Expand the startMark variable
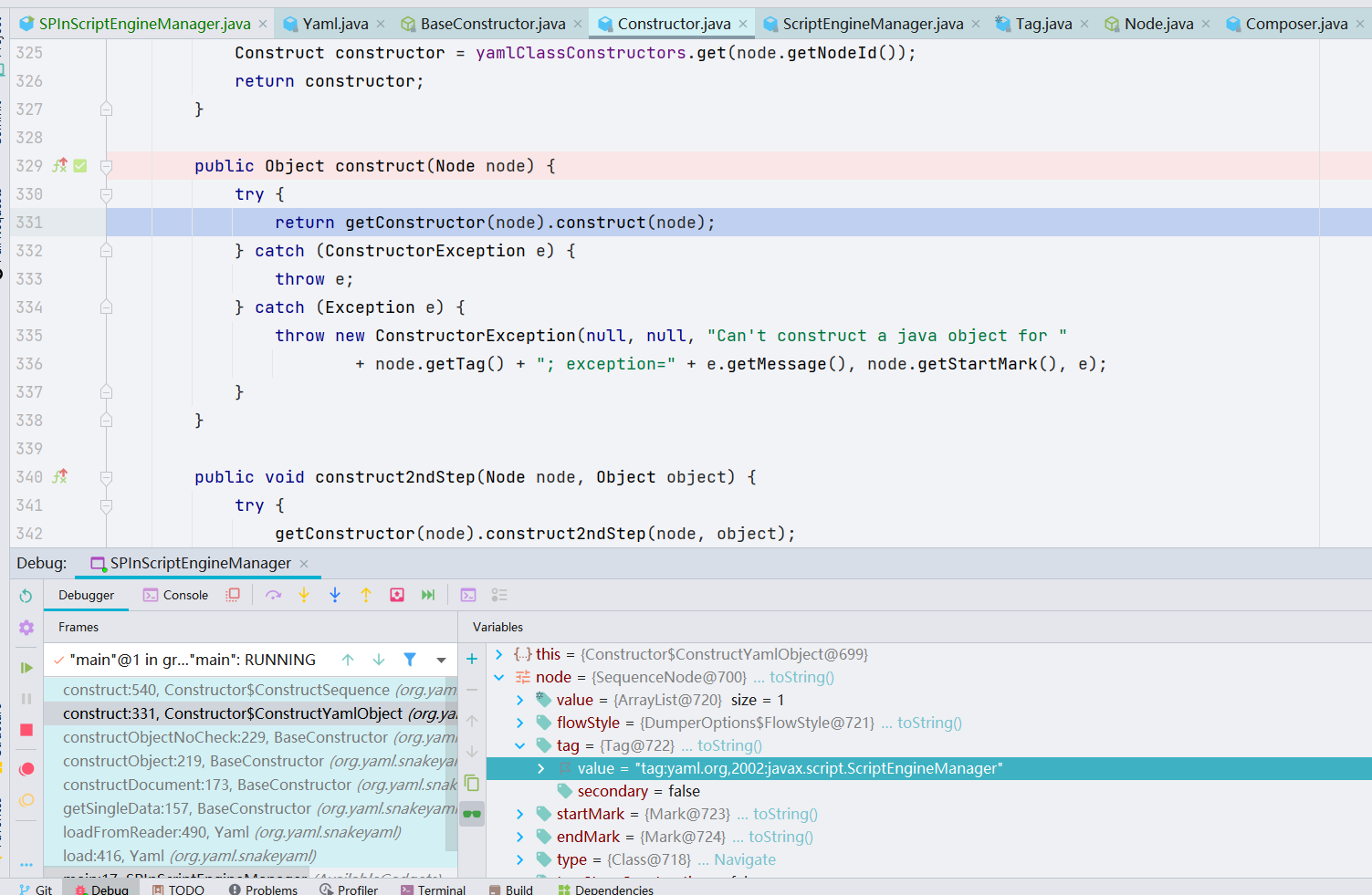Image resolution: width=1372 pixels, height=895 pixels. [x=519, y=813]
